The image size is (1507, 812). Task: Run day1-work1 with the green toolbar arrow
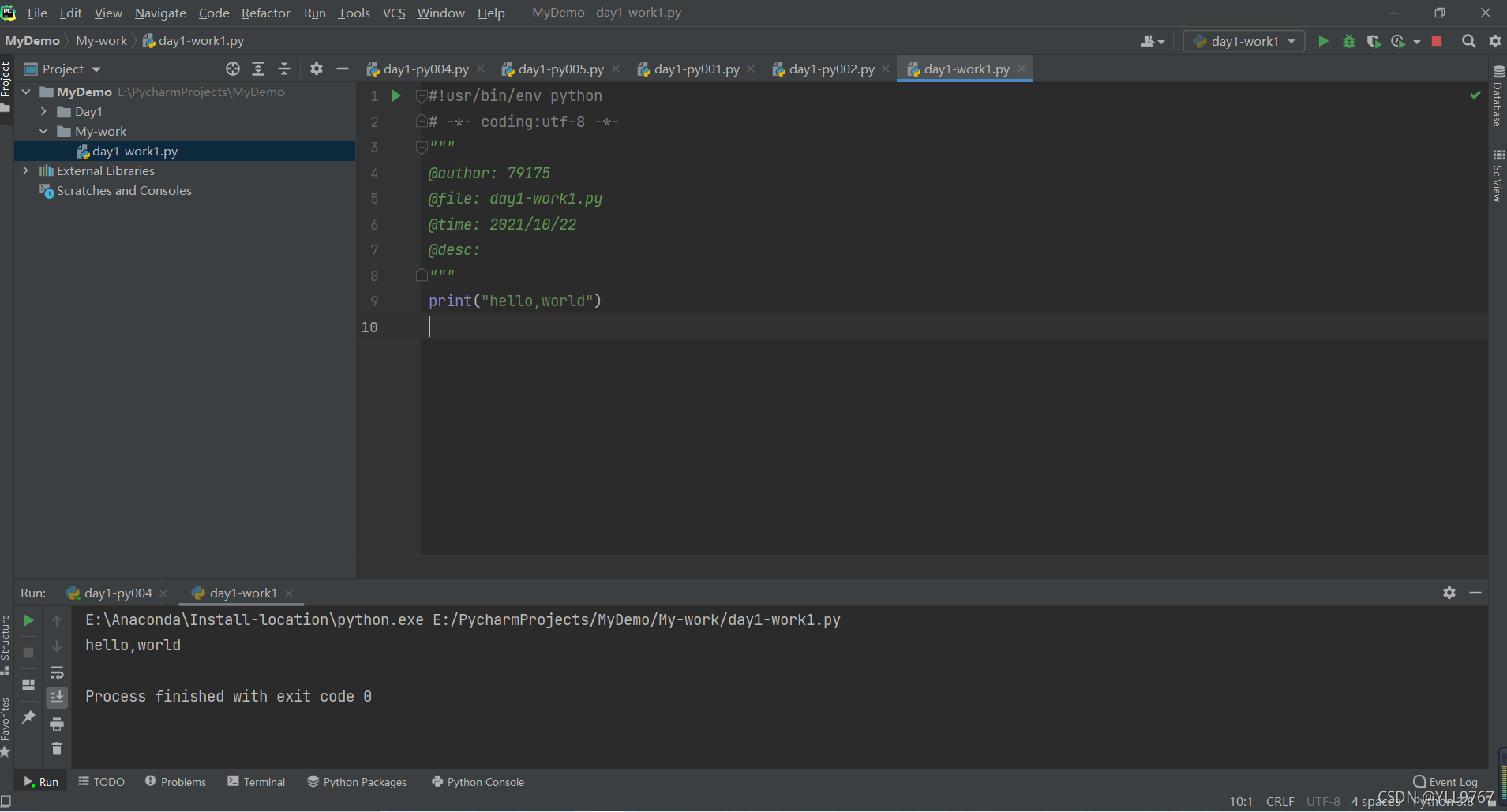tap(1323, 41)
